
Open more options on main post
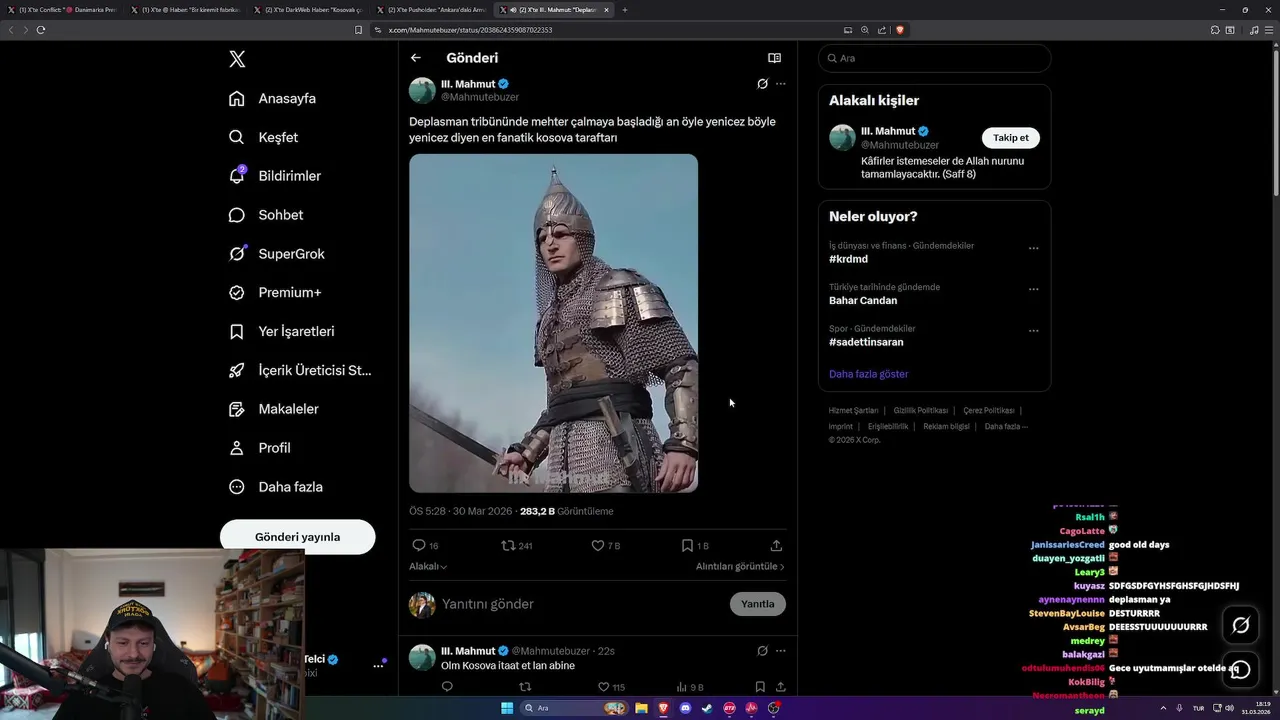point(781,84)
